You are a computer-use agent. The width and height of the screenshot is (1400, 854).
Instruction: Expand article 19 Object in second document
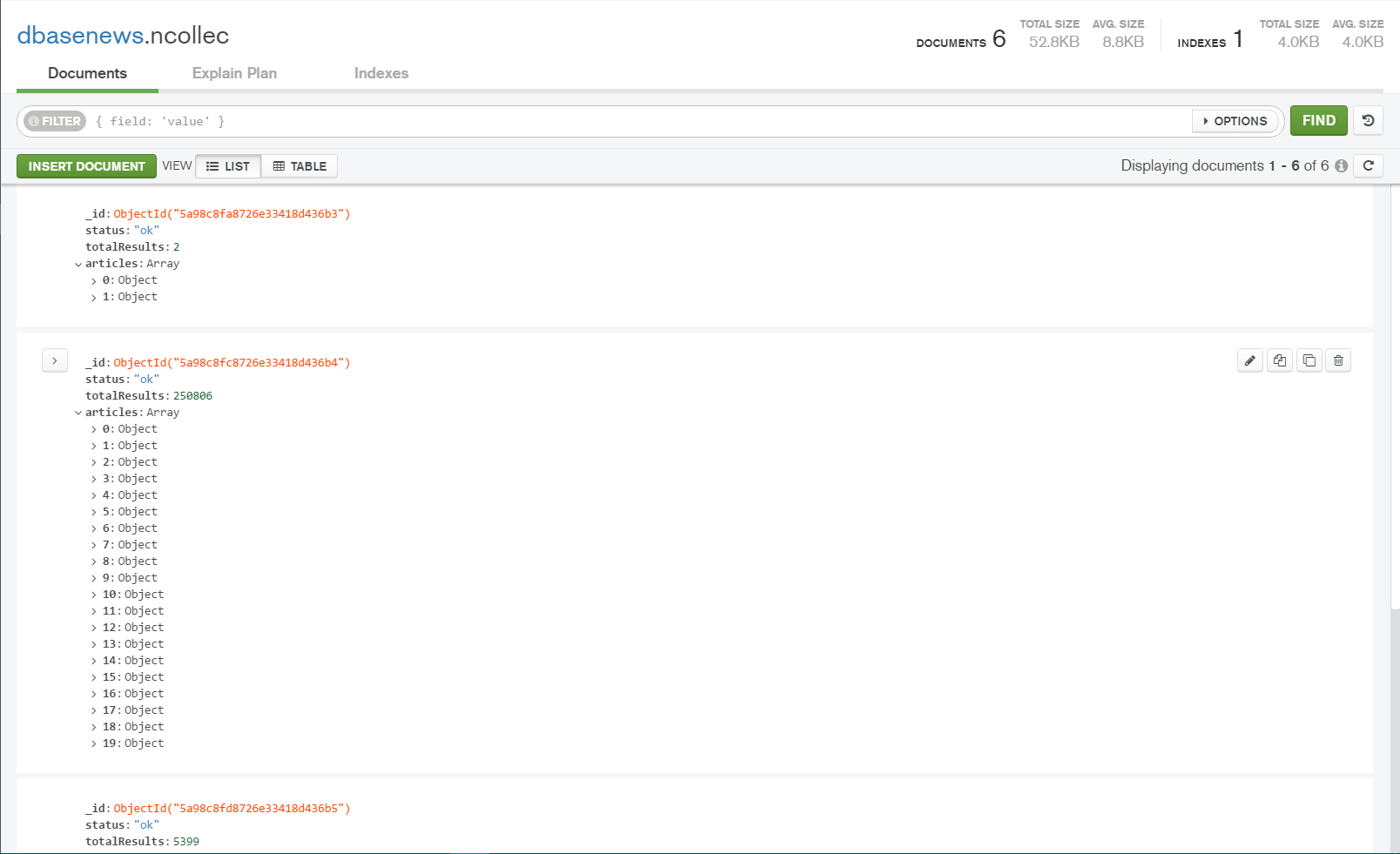(x=94, y=744)
